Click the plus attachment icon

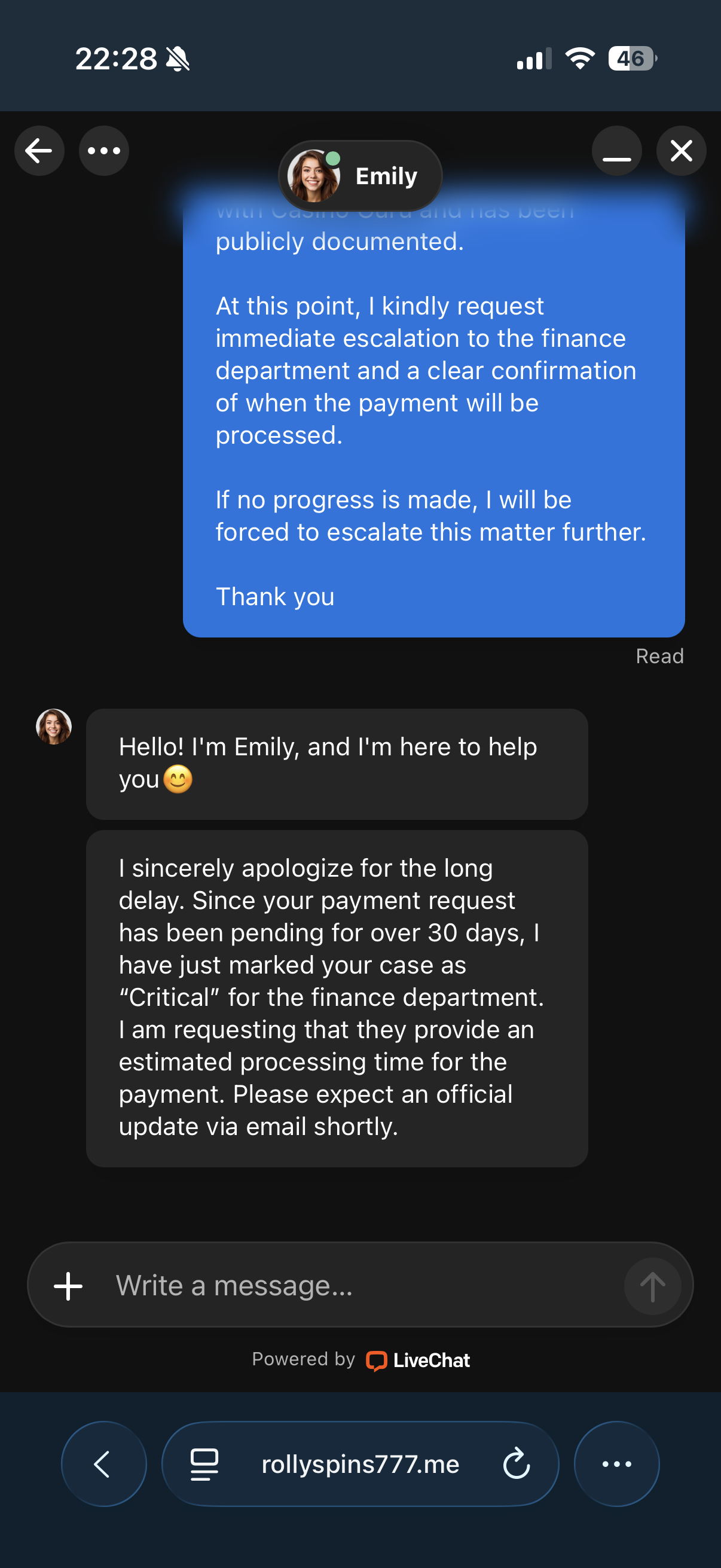click(68, 1286)
